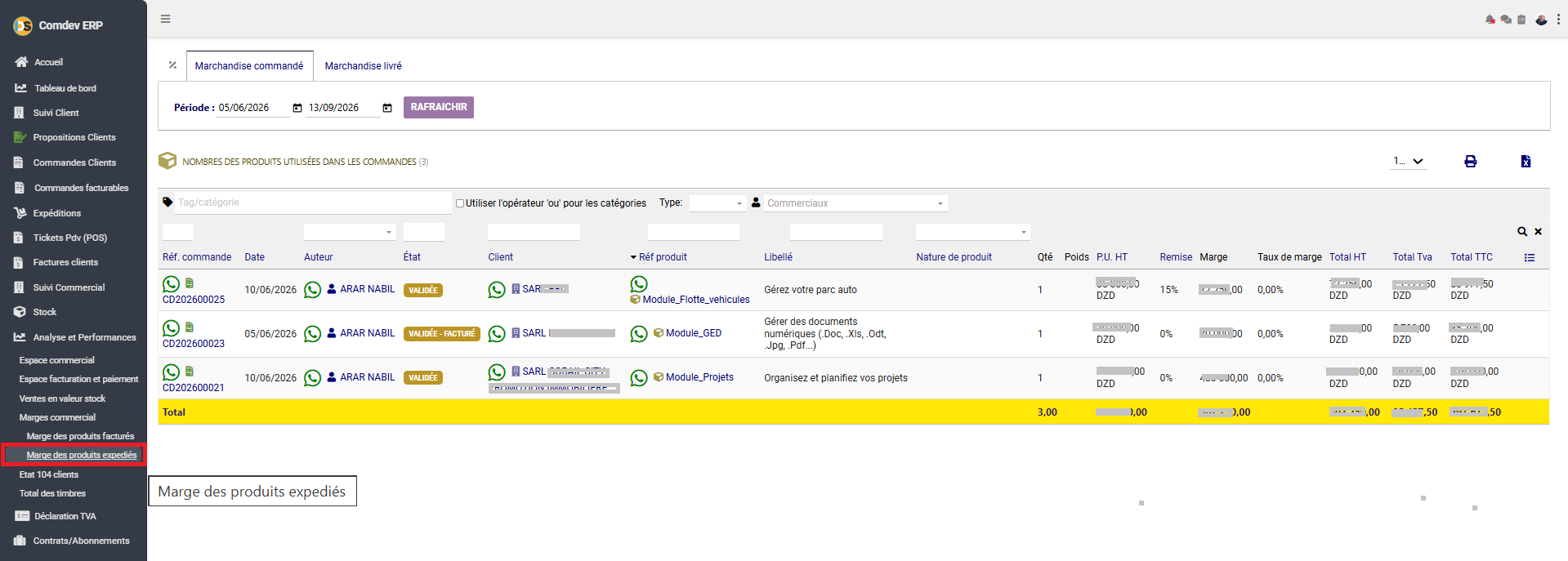The height and width of the screenshot is (561, 1568).
Task: Open the hamburger menu toggle
Action: (166, 19)
